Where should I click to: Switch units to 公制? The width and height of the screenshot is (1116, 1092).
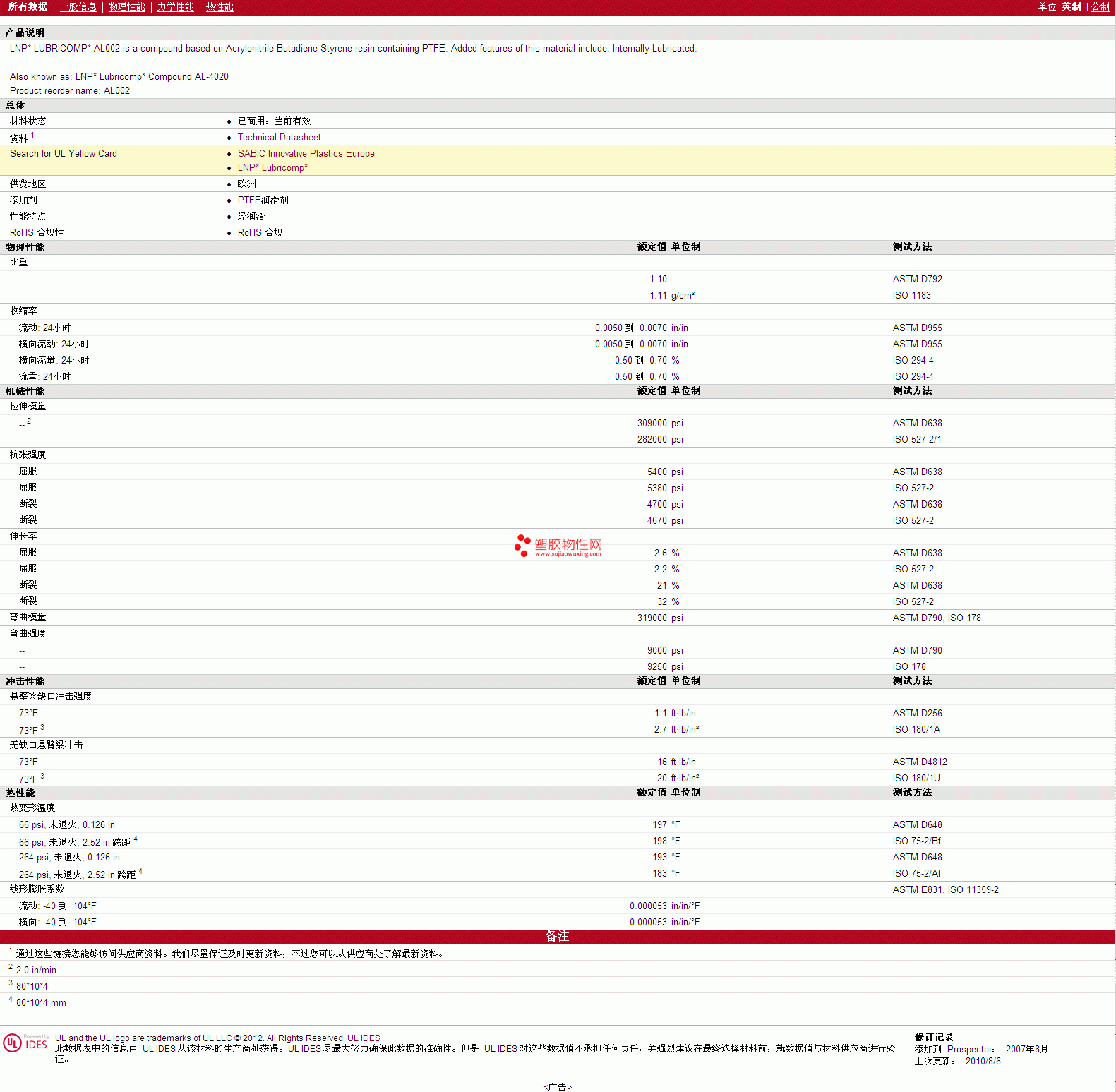click(x=1100, y=7)
